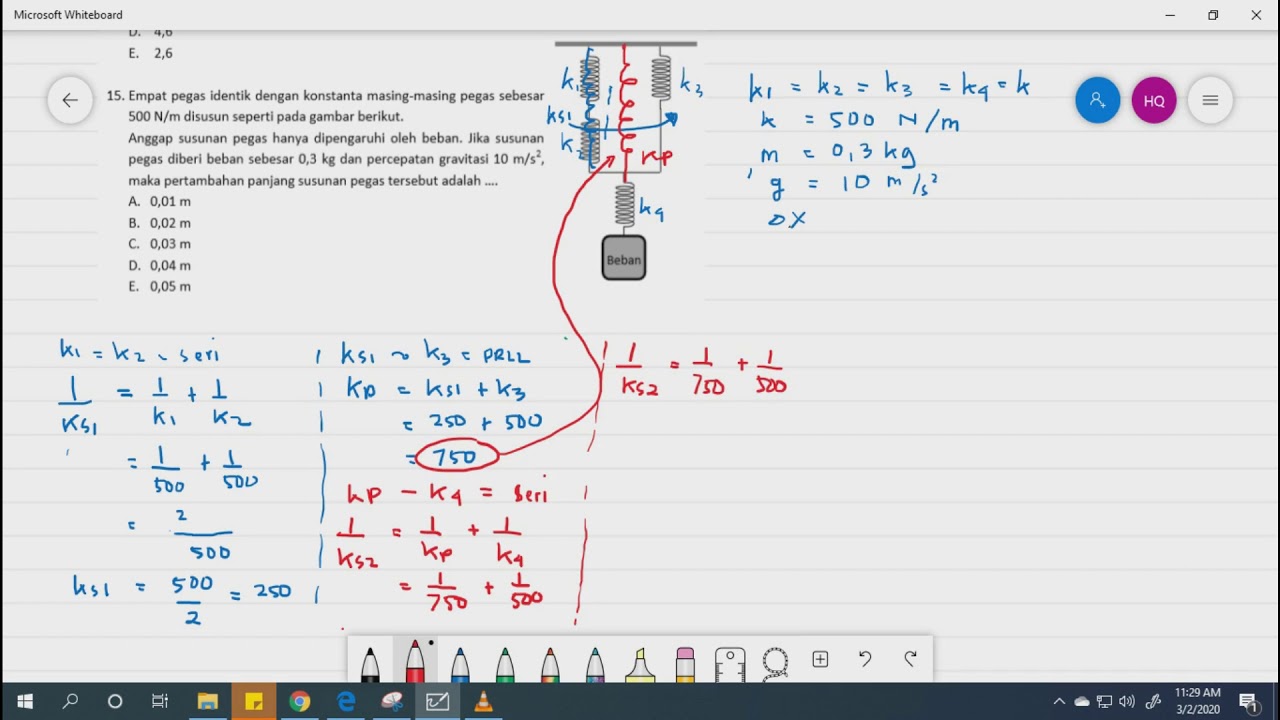Switch to Whiteboard app in the taskbar
This screenshot has width=1280, height=720.
[x=438, y=701]
